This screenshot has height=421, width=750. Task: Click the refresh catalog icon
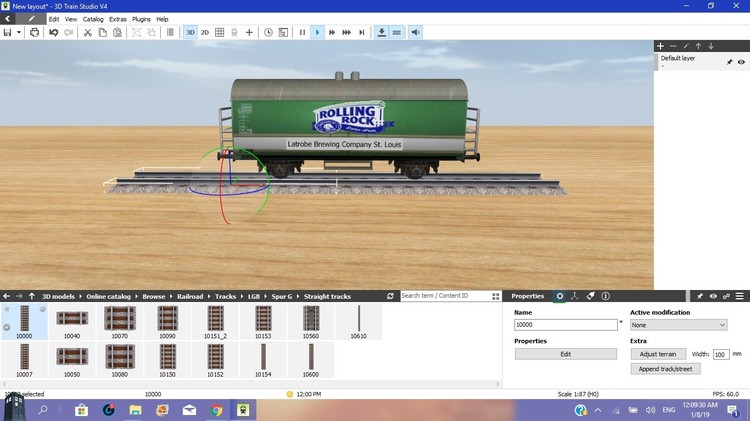pyautogui.click(x=390, y=296)
